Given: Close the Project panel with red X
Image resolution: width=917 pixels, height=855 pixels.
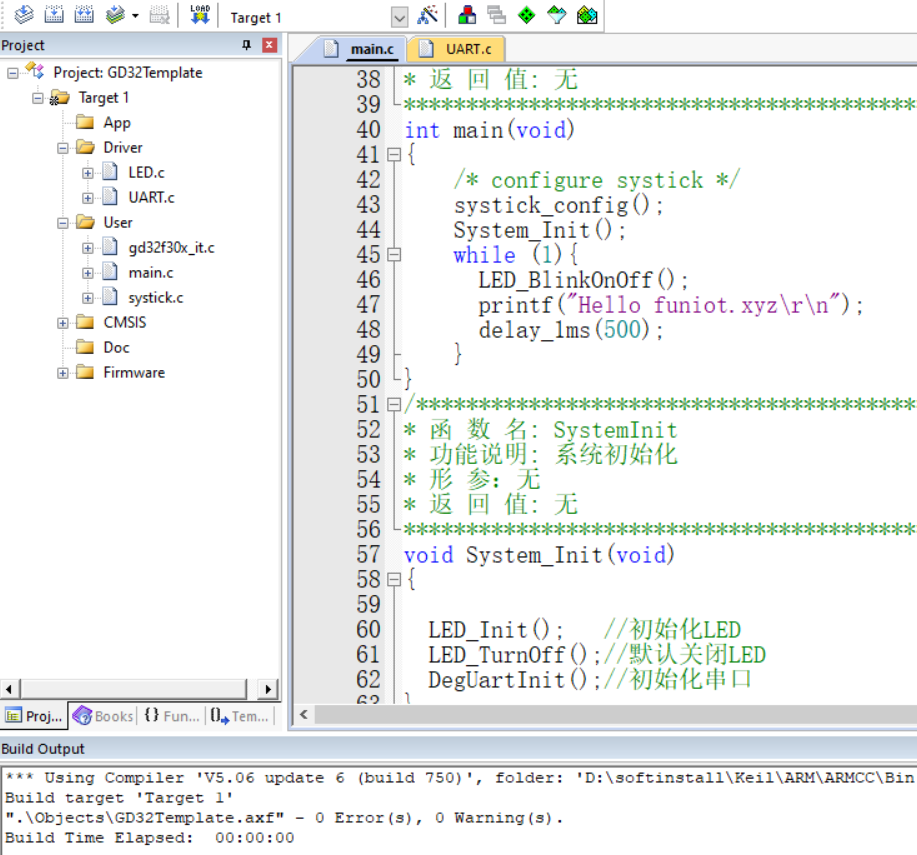Looking at the screenshot, I should pos(270,45).
